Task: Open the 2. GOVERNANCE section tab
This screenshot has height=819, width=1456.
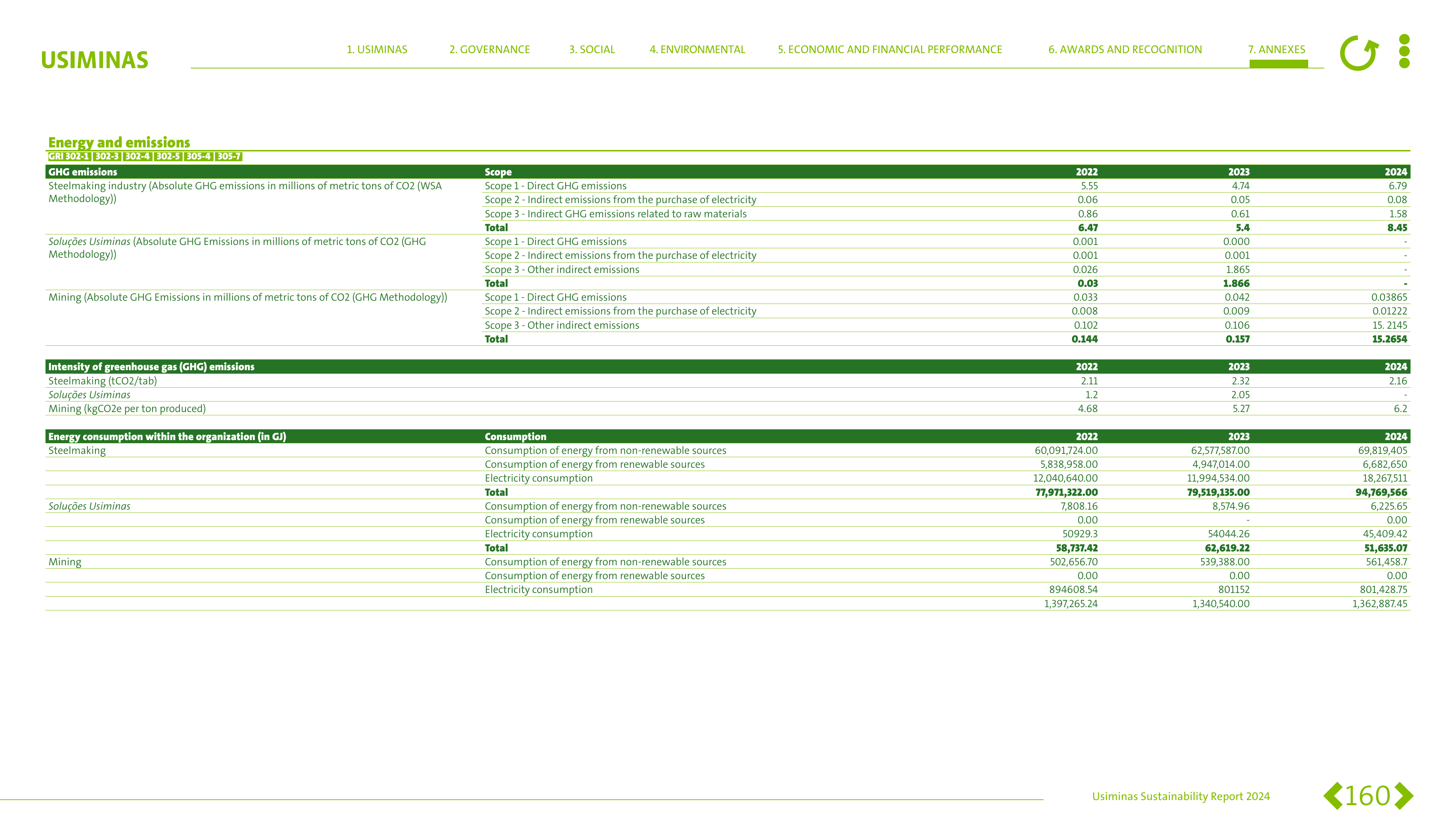Action: pos(490,50)
